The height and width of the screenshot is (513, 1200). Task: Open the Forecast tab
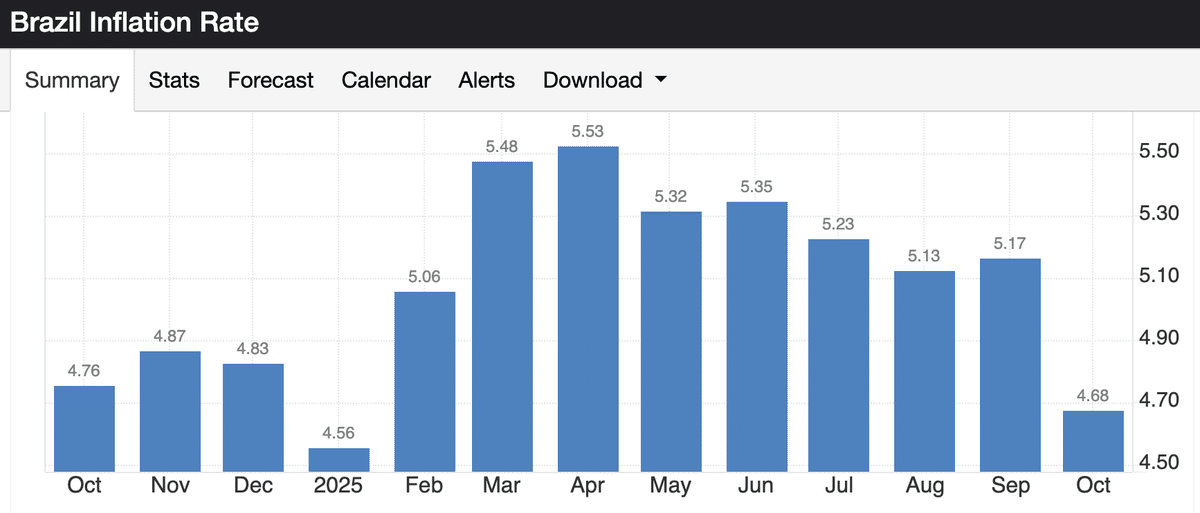click(270, 80)
